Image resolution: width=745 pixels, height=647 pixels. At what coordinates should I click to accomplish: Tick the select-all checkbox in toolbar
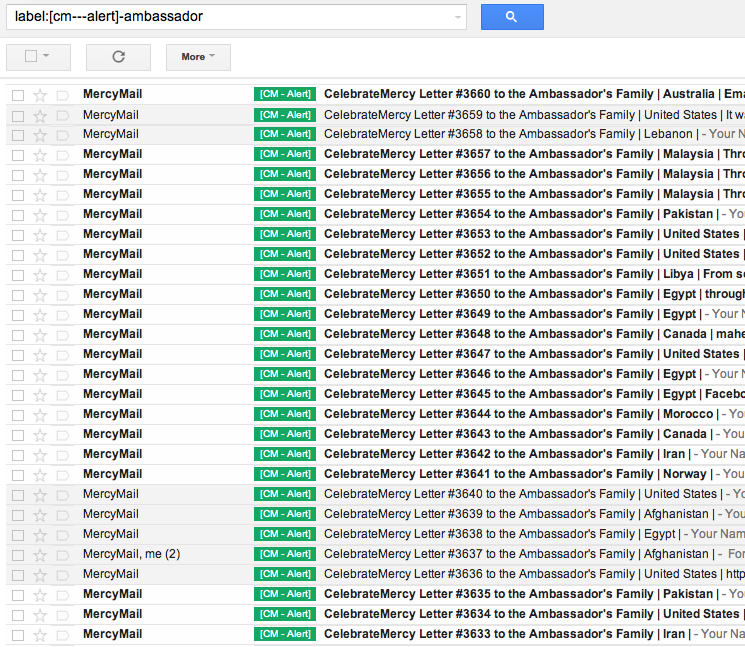[31, 56]
